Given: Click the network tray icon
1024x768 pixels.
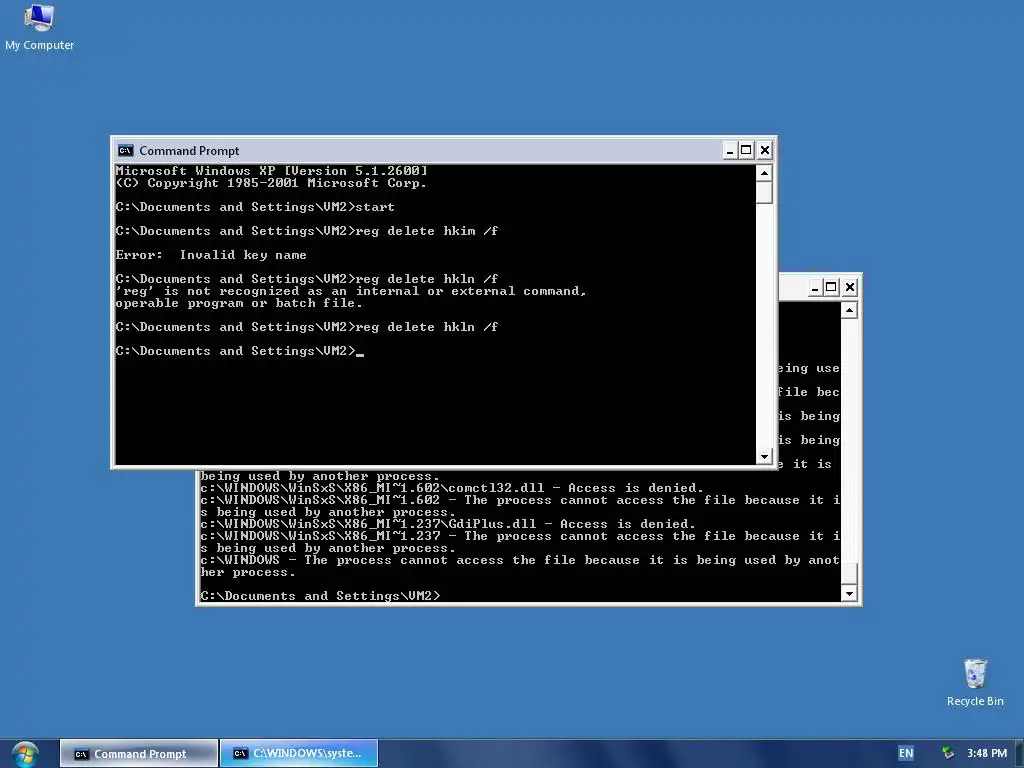Looking at the screenshot, I should [x=948, y=753].
